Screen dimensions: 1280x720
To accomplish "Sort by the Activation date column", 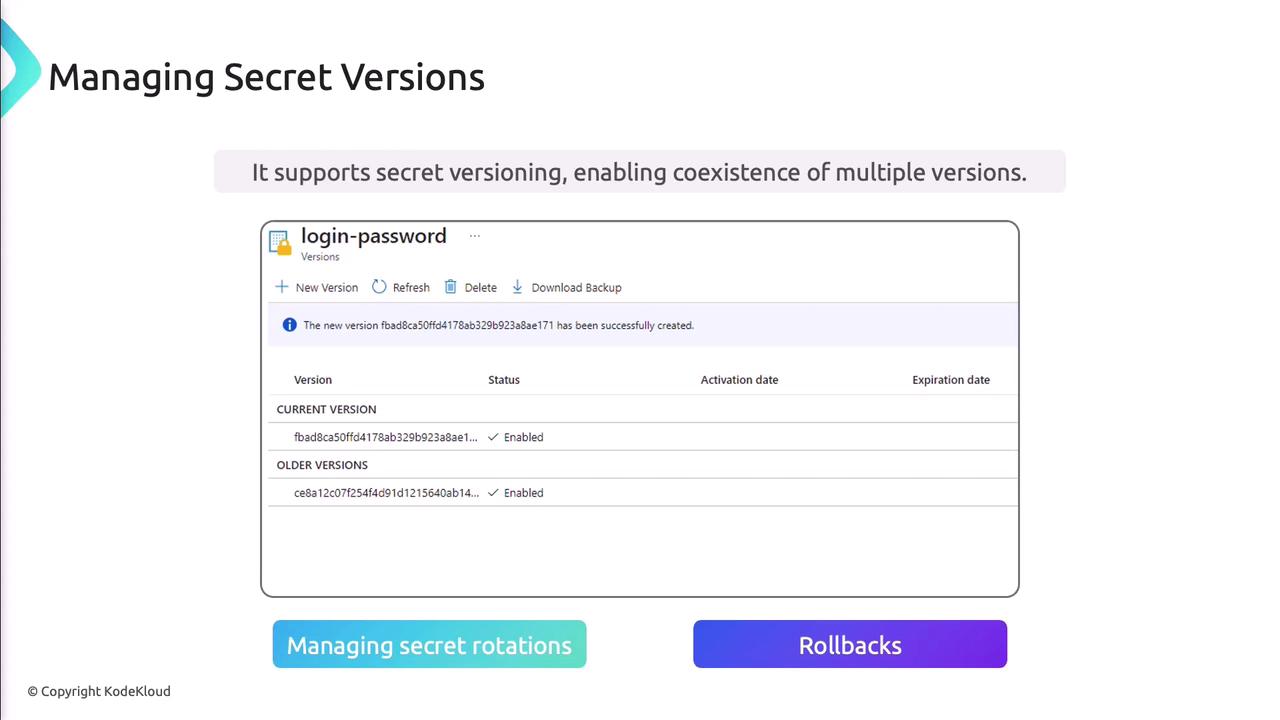I will (x=739, y=380).
